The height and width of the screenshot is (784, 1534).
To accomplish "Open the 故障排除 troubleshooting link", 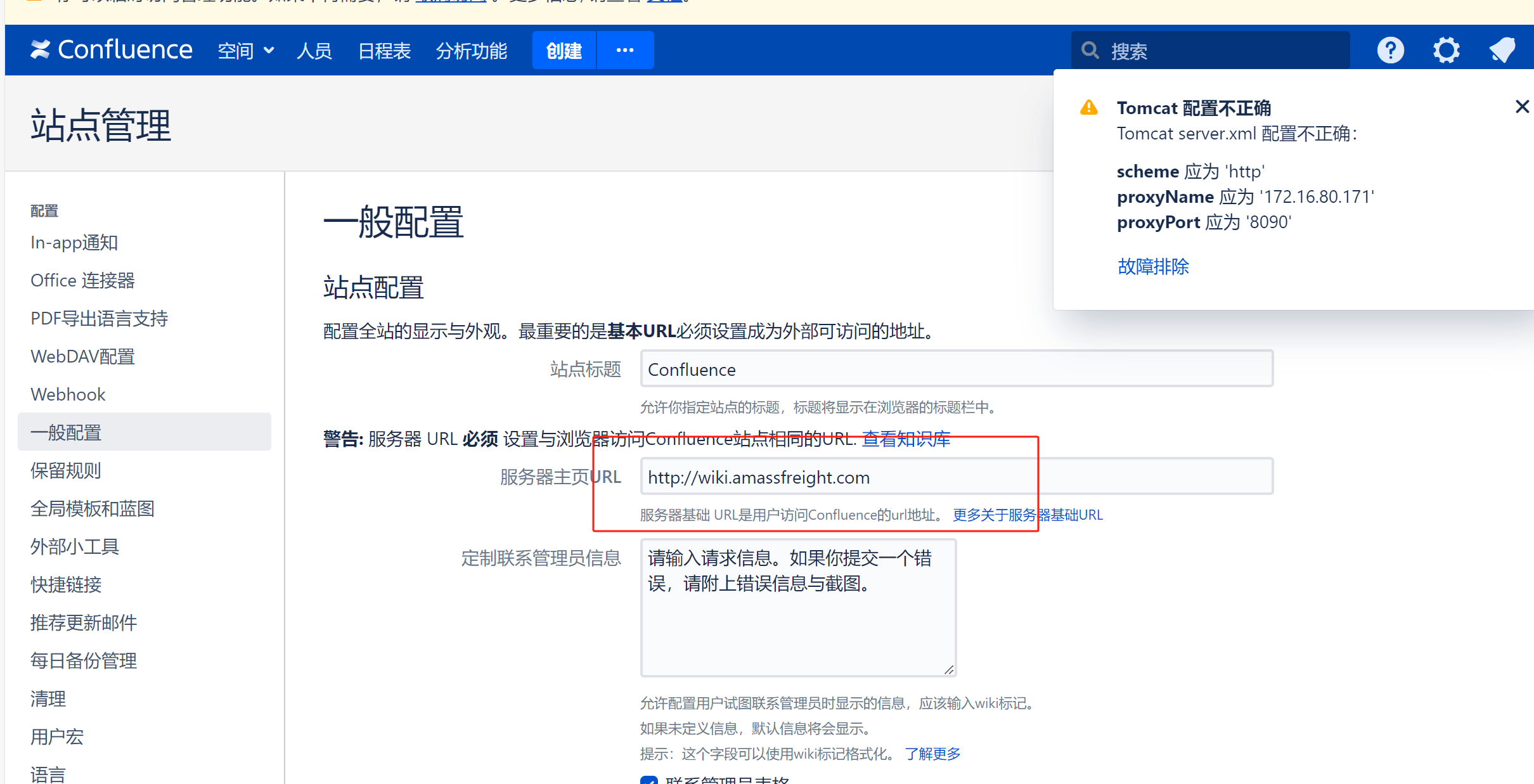I will click(x=1153, y=266).
